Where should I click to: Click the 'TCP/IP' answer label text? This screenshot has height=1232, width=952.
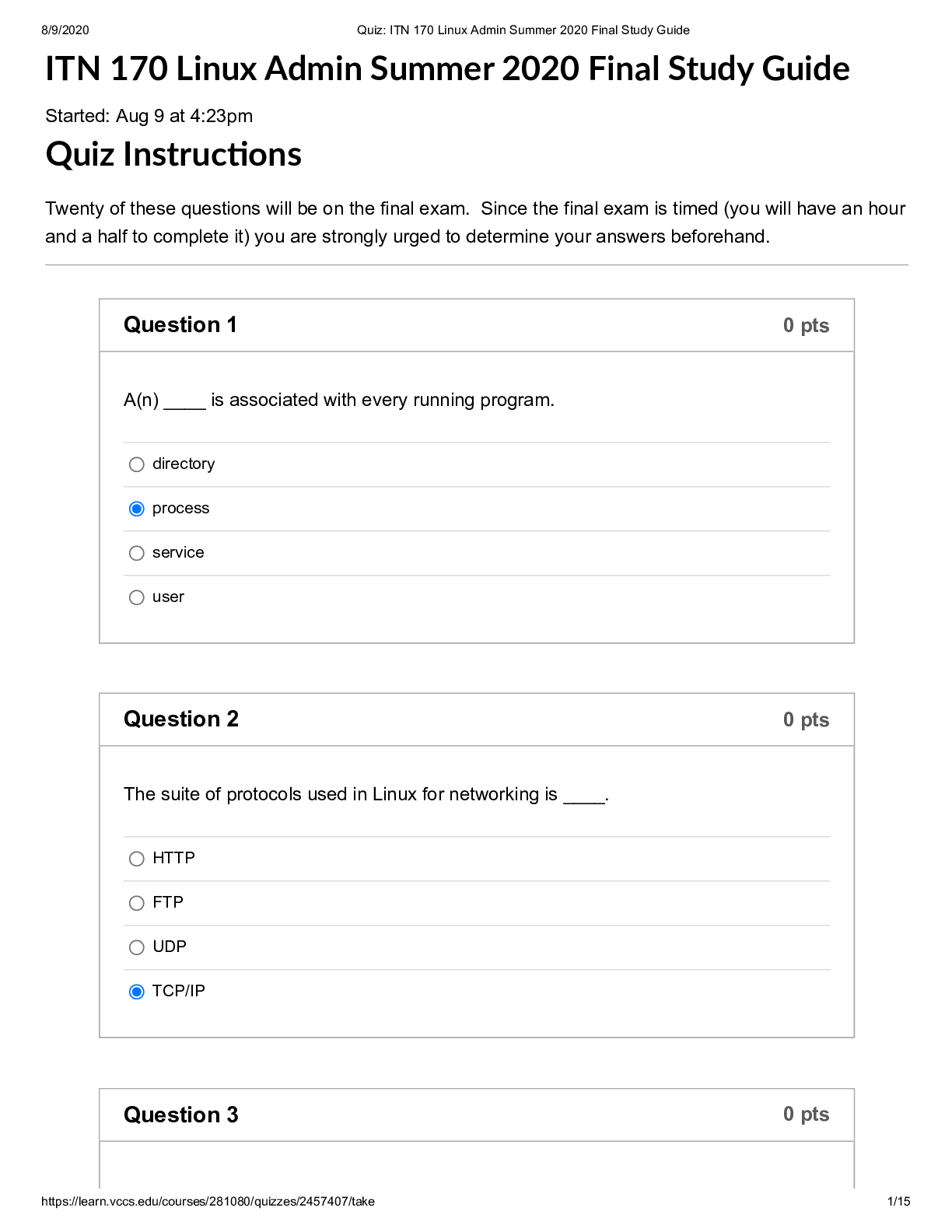179,991
